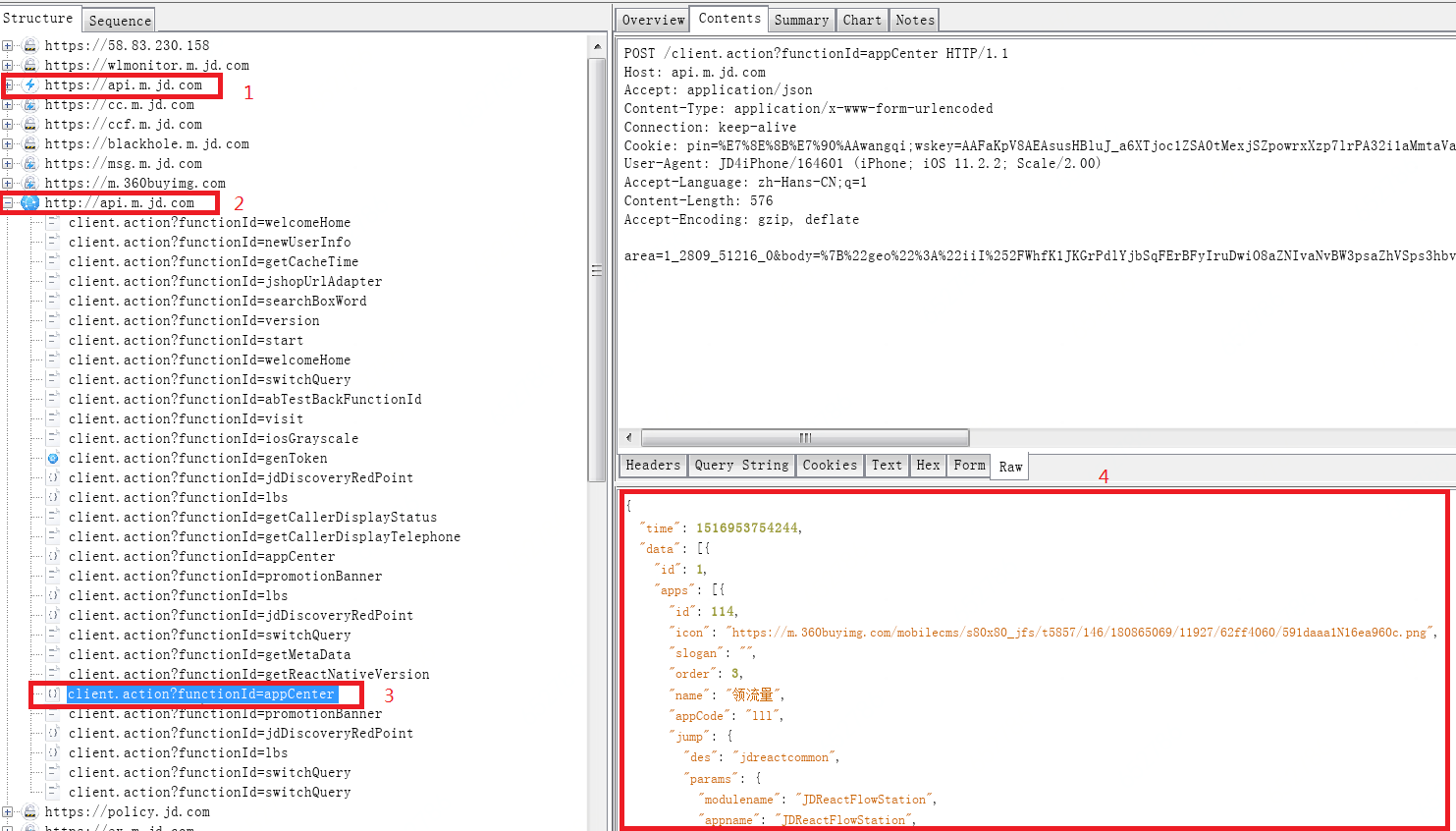Select the getCacheTime request row

point(213,261)
